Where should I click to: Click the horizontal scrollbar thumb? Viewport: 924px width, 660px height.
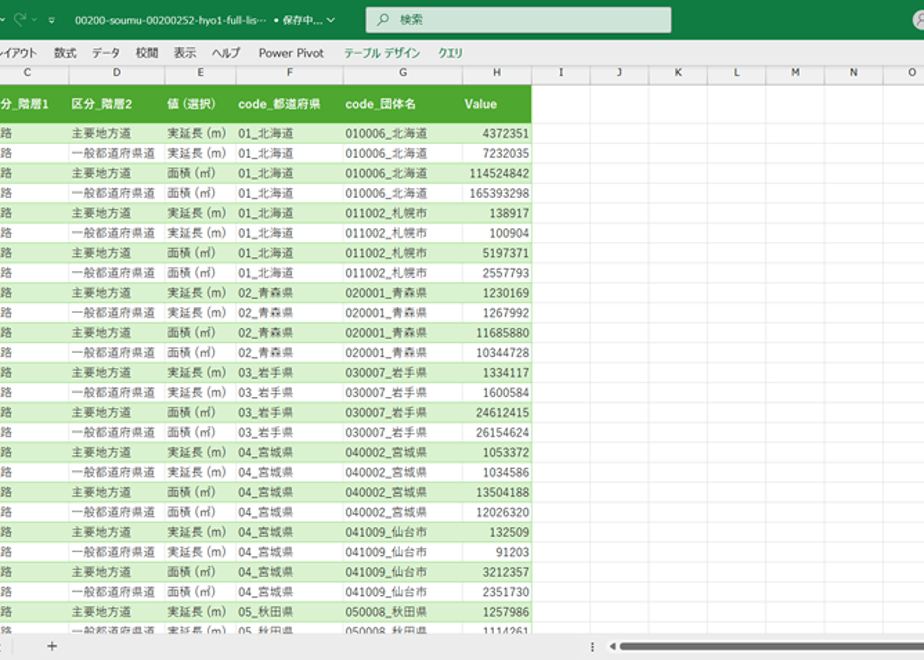click(771, 646)
